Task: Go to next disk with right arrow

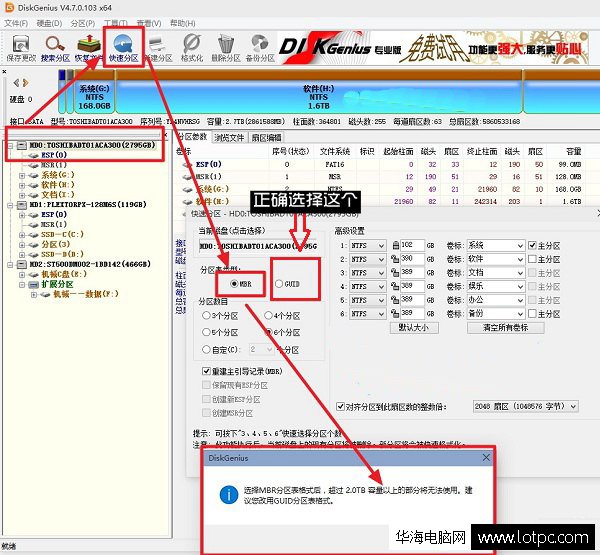Action: (x=26, y=83)
